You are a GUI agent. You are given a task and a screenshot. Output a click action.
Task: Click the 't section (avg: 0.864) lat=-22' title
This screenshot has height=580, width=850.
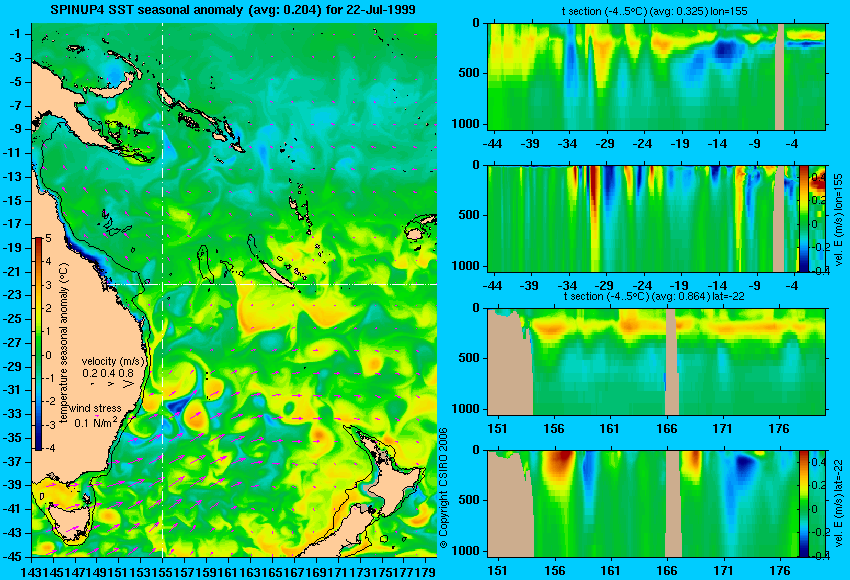pos(654,297)
